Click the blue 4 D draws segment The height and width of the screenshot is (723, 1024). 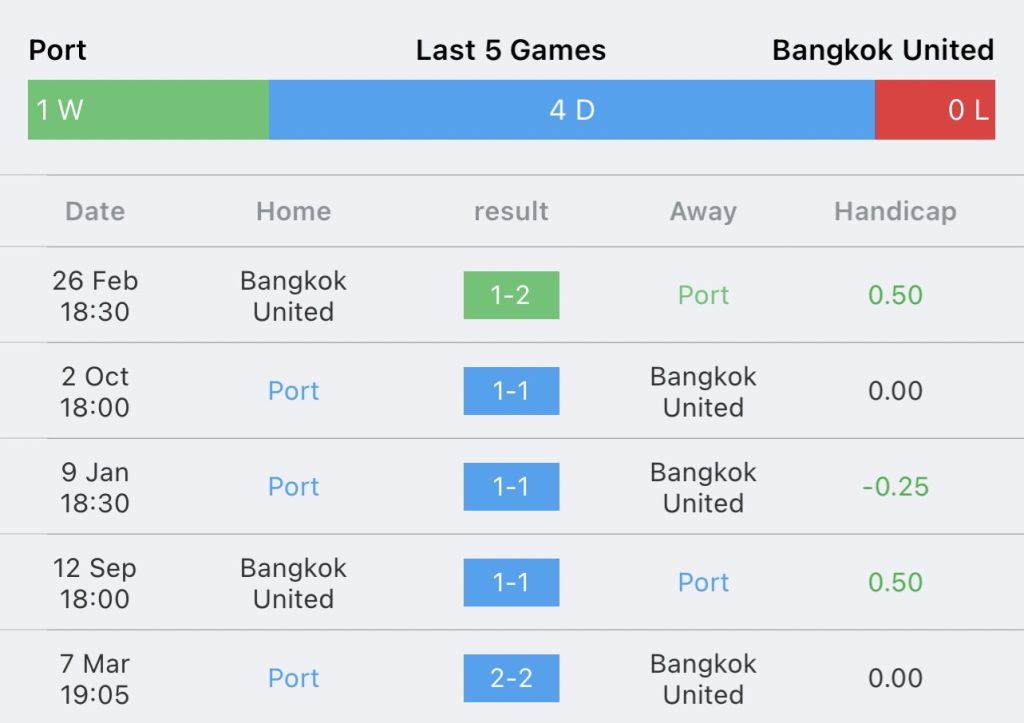(x=572, y=110)
